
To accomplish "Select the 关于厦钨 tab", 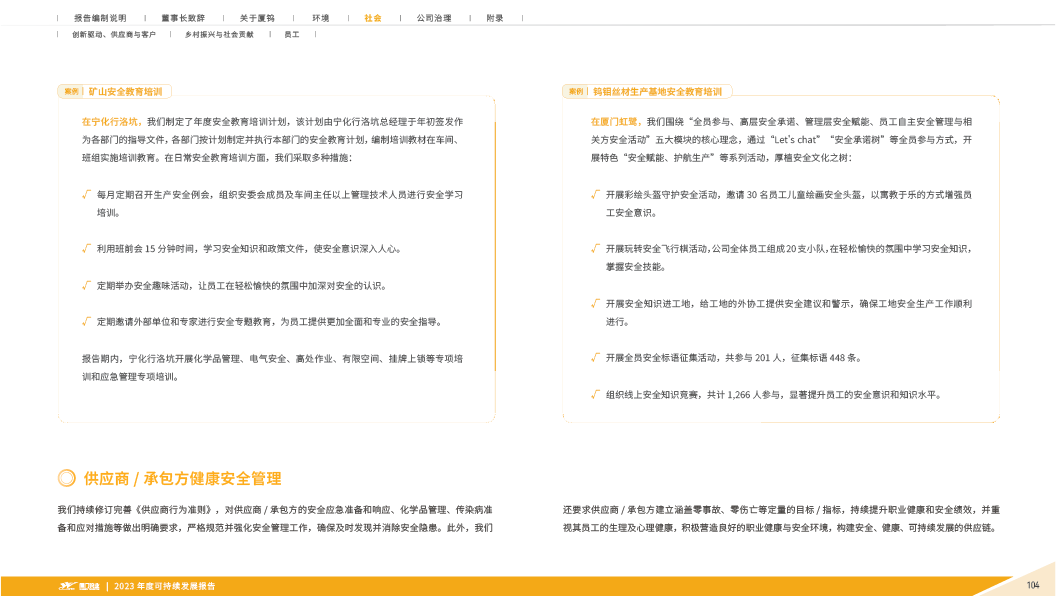I will click(257, 18).
